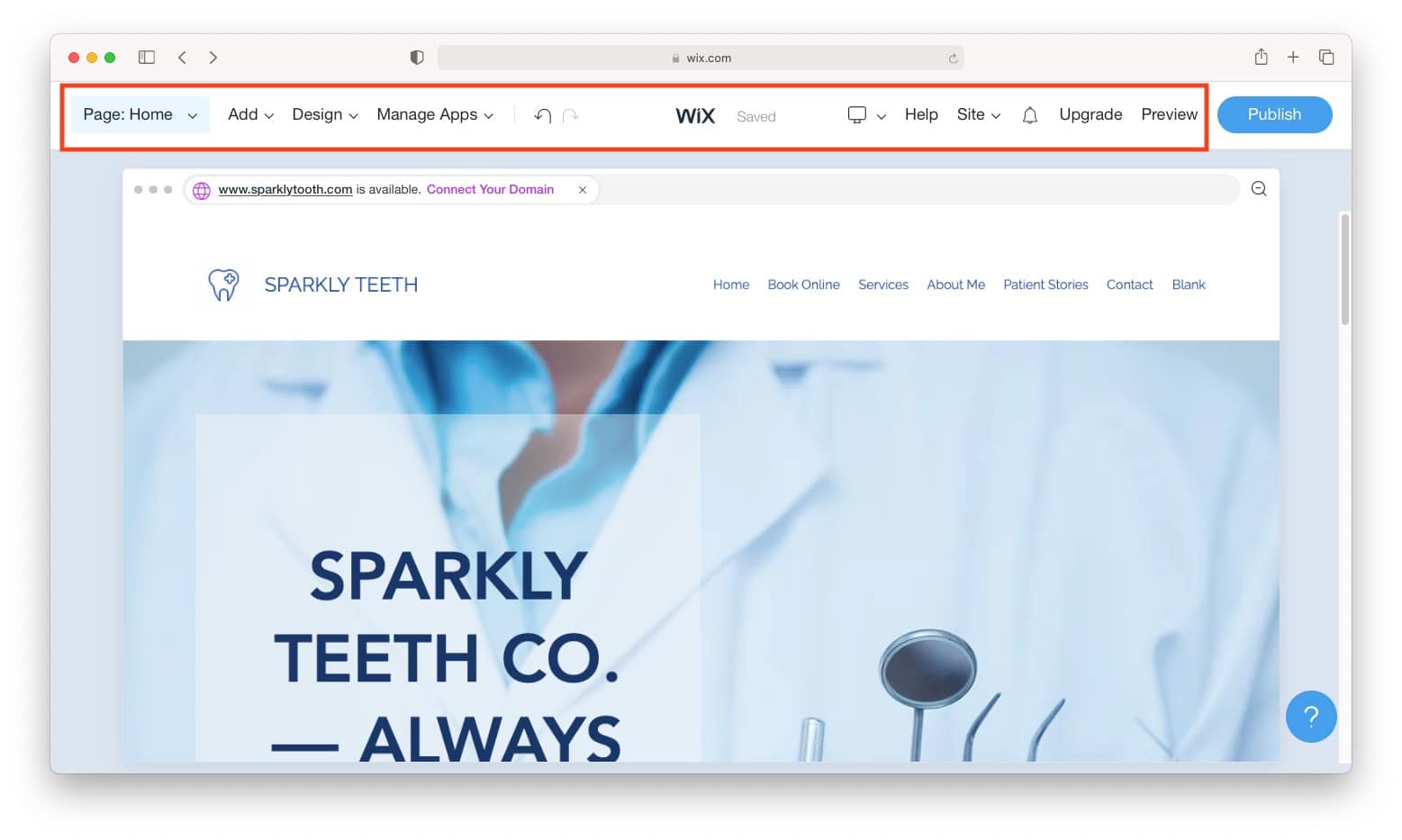Image resolution: width=1402 pixels, height=840 pixels.
Task: Dismiss the domain availability banner
Action: pyautogui.click(x=583, y=190)
